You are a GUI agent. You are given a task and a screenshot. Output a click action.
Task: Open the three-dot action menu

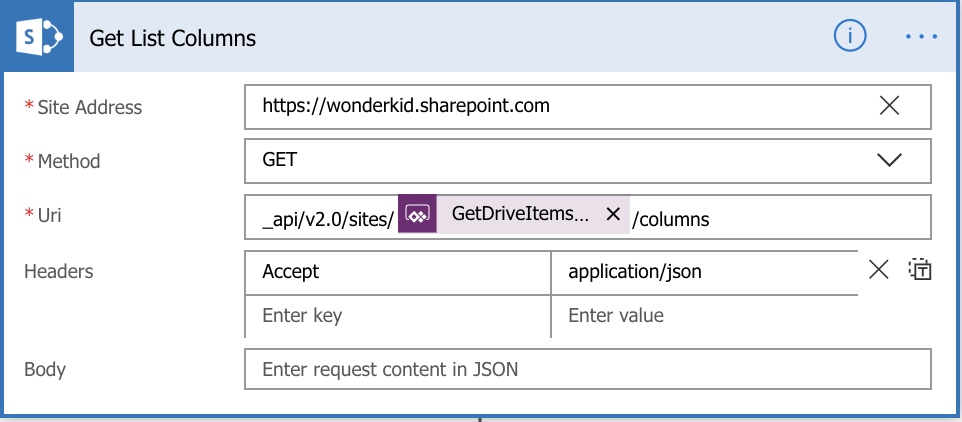(921, 37)
